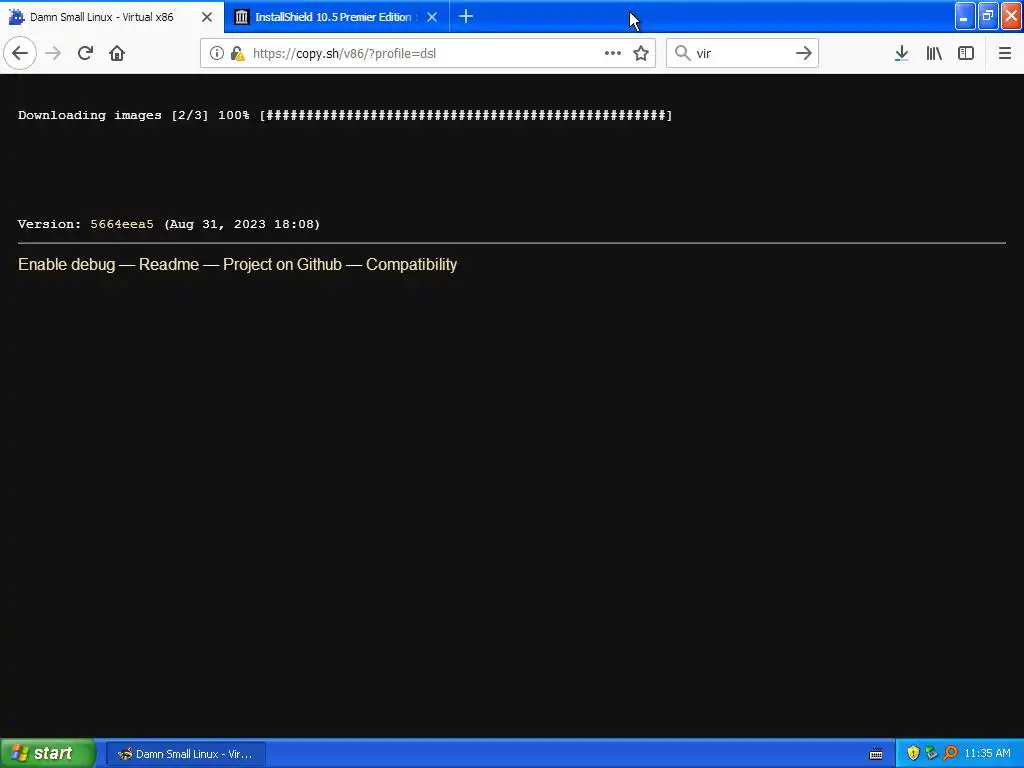Select Damn Small Linux taskbar button
Screen dimensions: 1024x768
pos(185,754)
